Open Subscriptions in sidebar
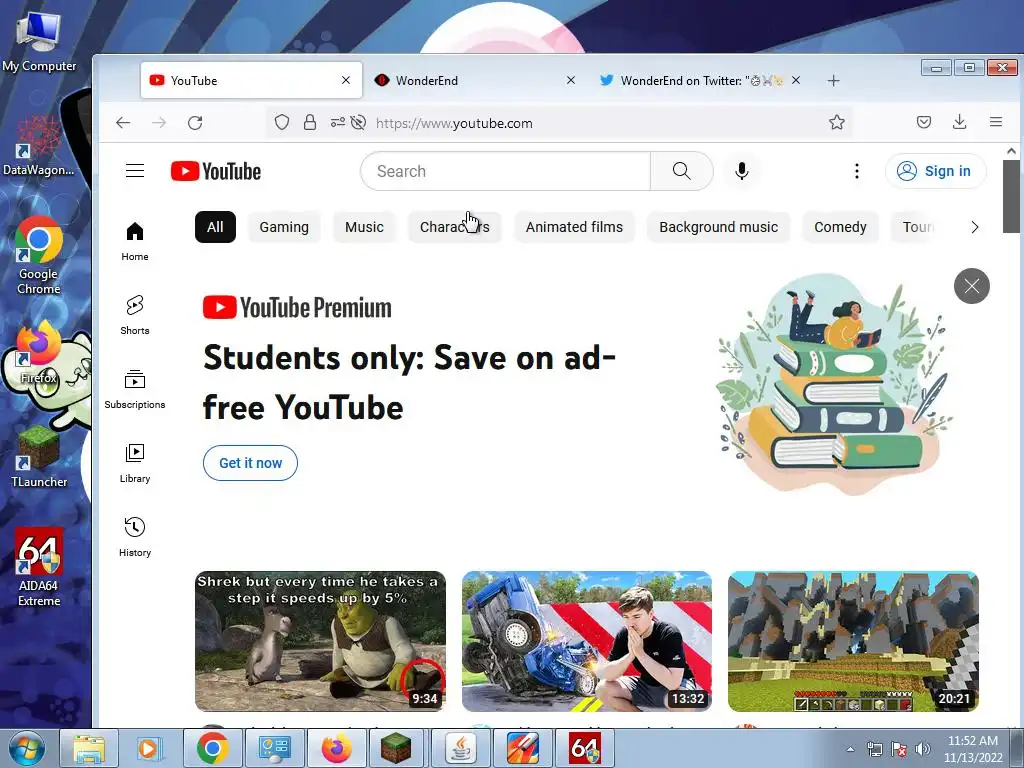The height and width of the screenshot is (768, 1024). pos(135,389)
